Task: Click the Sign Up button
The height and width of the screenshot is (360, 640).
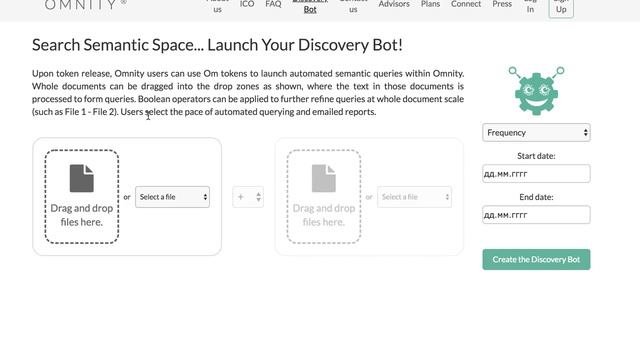Action: [561, 7]
